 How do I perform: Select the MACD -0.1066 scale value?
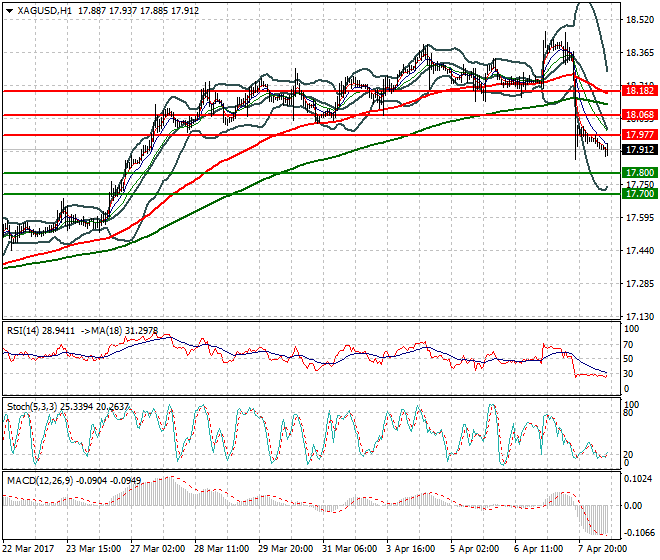click(639, 533)
